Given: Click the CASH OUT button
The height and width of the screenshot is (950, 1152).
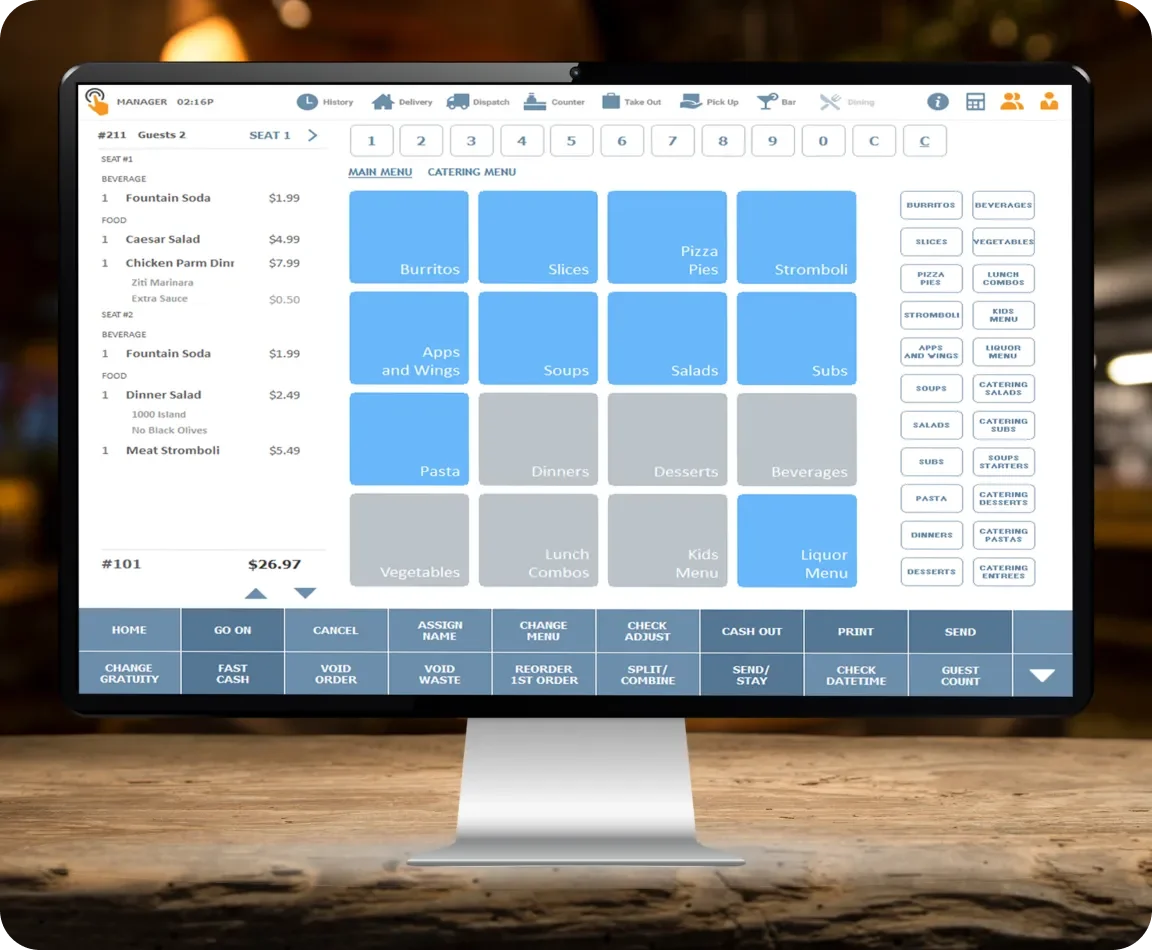Looking at the screenshot, I should 752,631.
